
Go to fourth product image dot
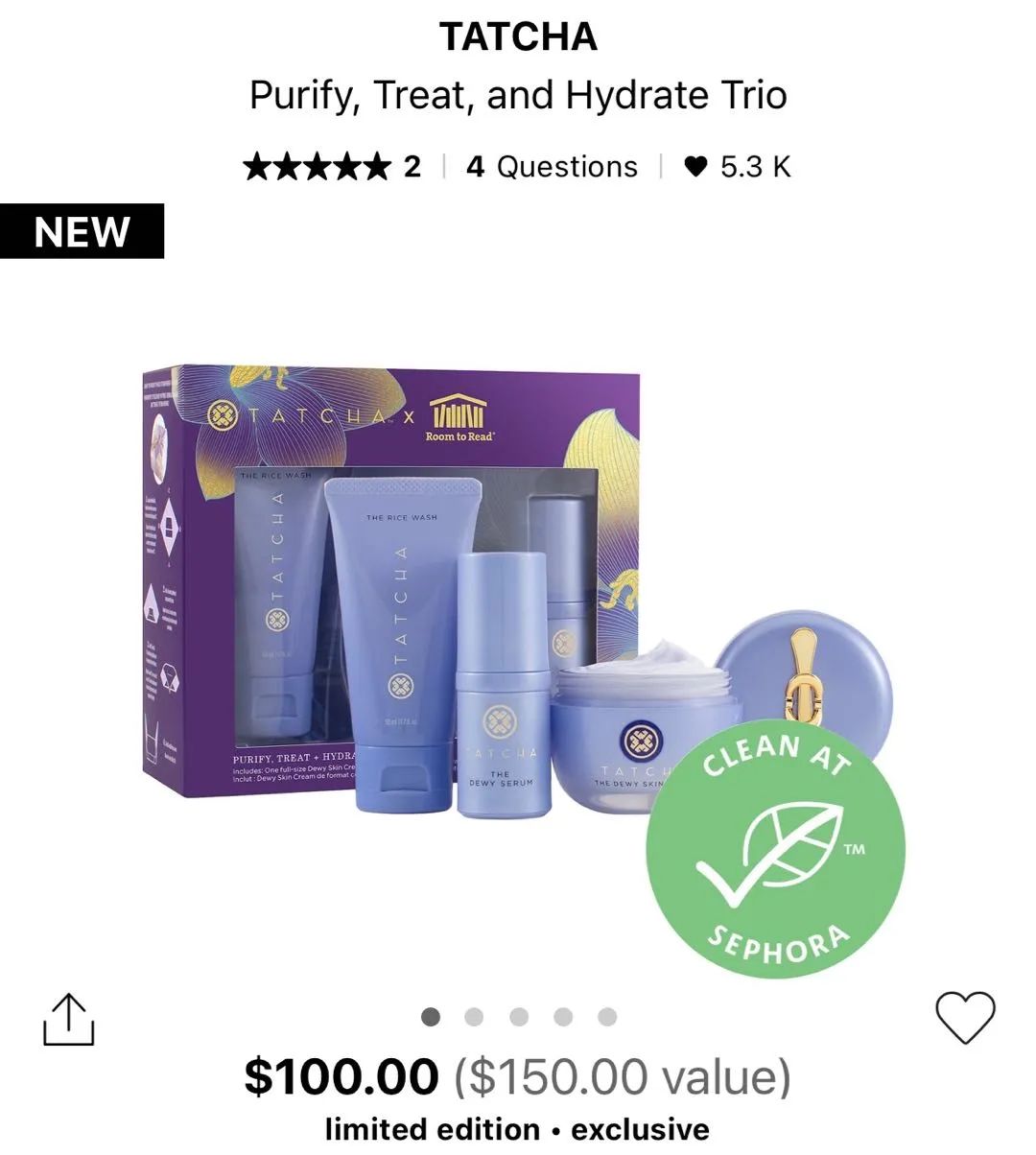pos(563,1017)
